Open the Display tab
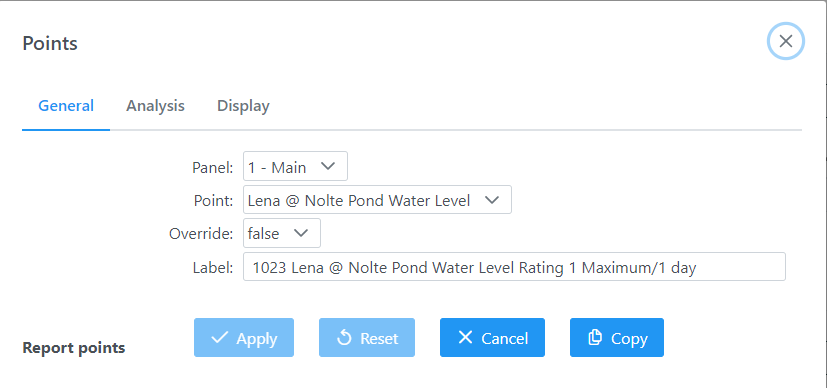827x388 pixels. click(x=243, y=106)
